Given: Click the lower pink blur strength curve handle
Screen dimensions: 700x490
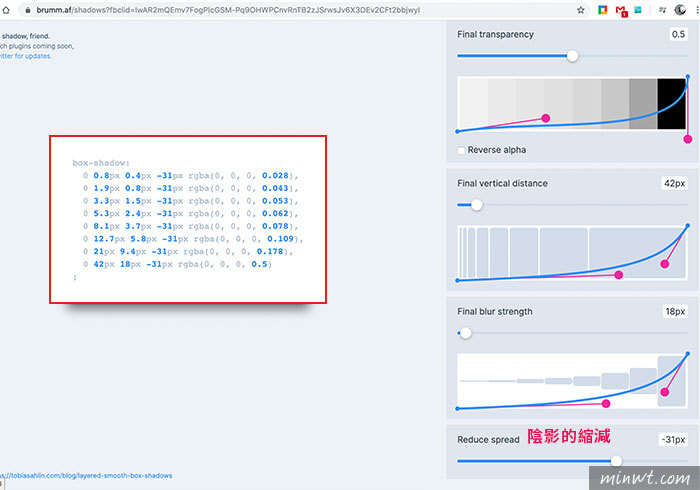Looking at the screenshot, I should pyautogui.click(x=606, y=403).
